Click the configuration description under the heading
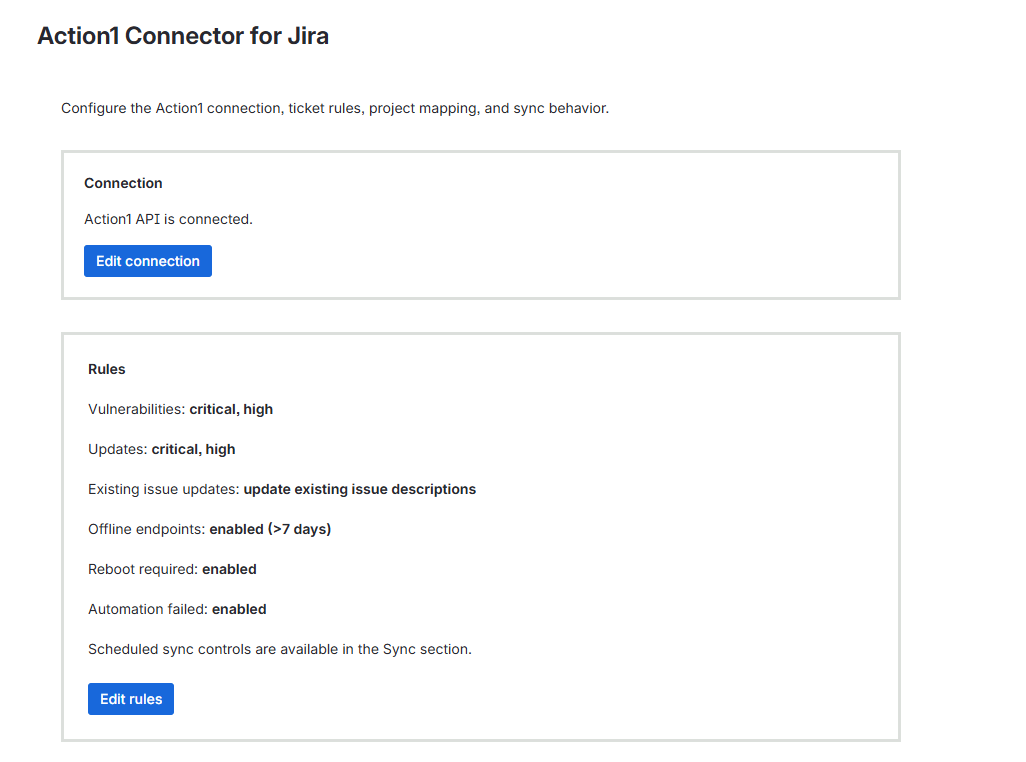Image resolution: width=1026 pixels, height=762 pixels. [337, 108]
